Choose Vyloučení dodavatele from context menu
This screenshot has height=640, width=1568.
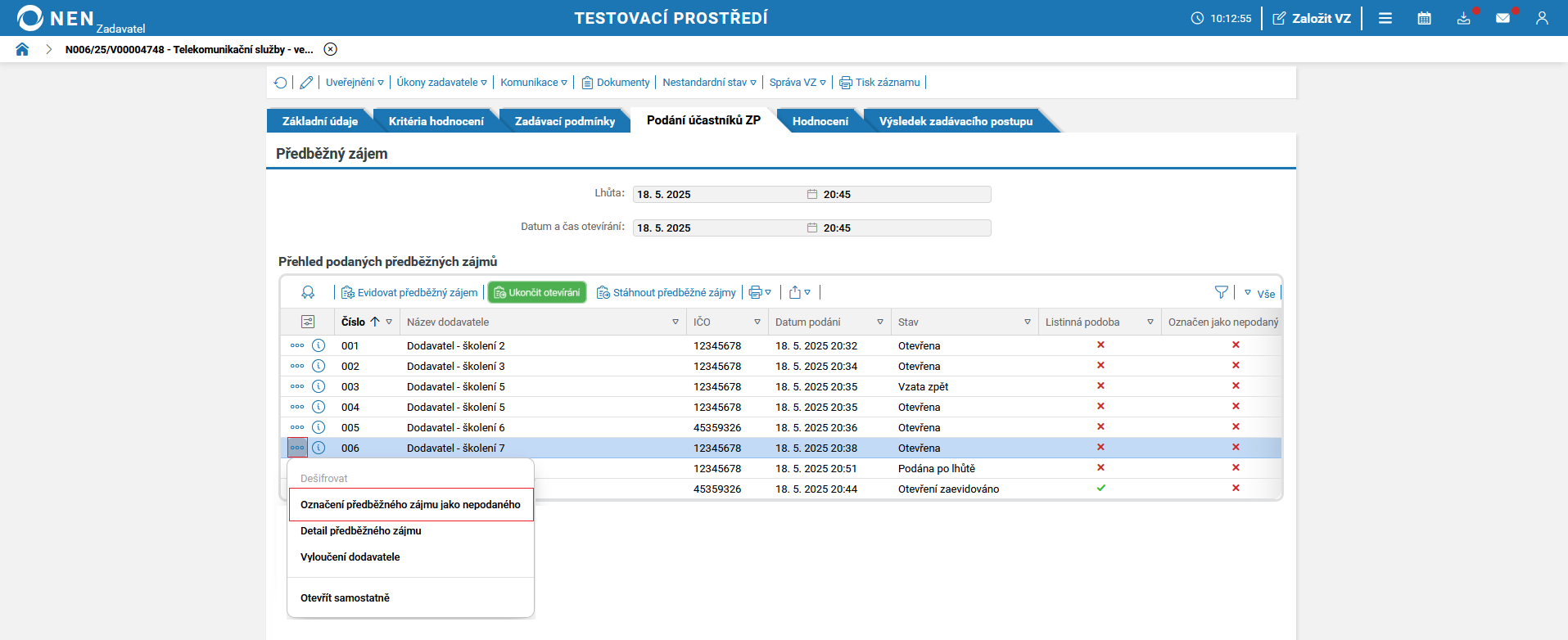pyautogui.click(x=350, y=557)
